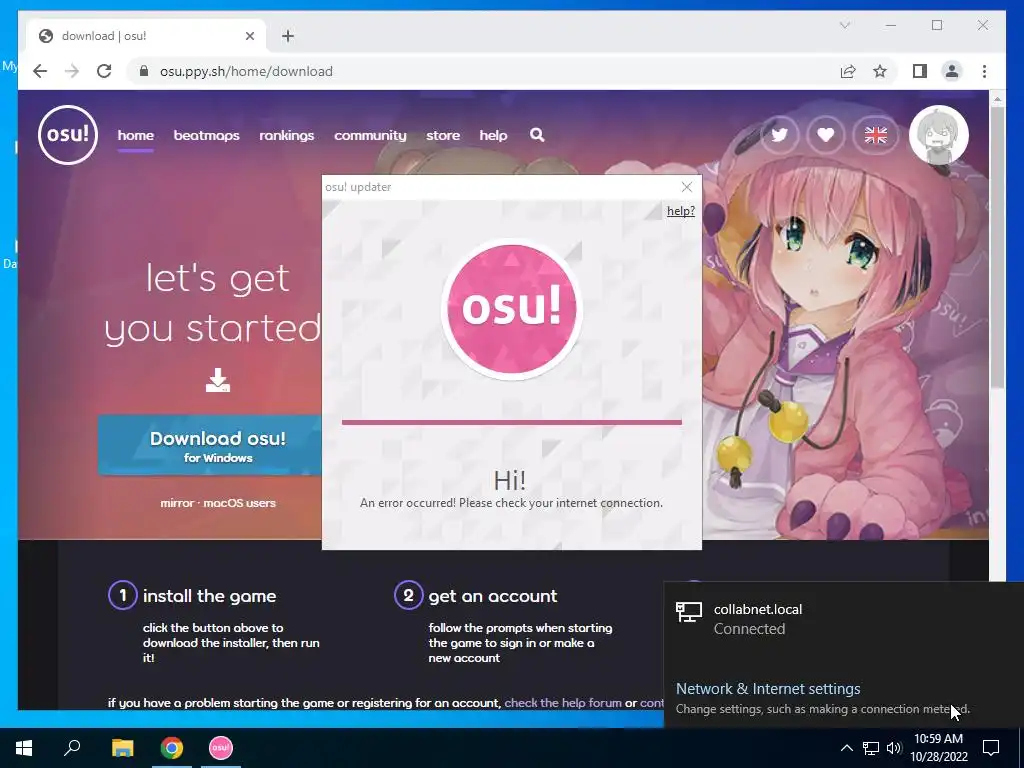Reload the osu! download page
Image resolution: width=1024 pixels, height=768 pixels.
(104, 71)
